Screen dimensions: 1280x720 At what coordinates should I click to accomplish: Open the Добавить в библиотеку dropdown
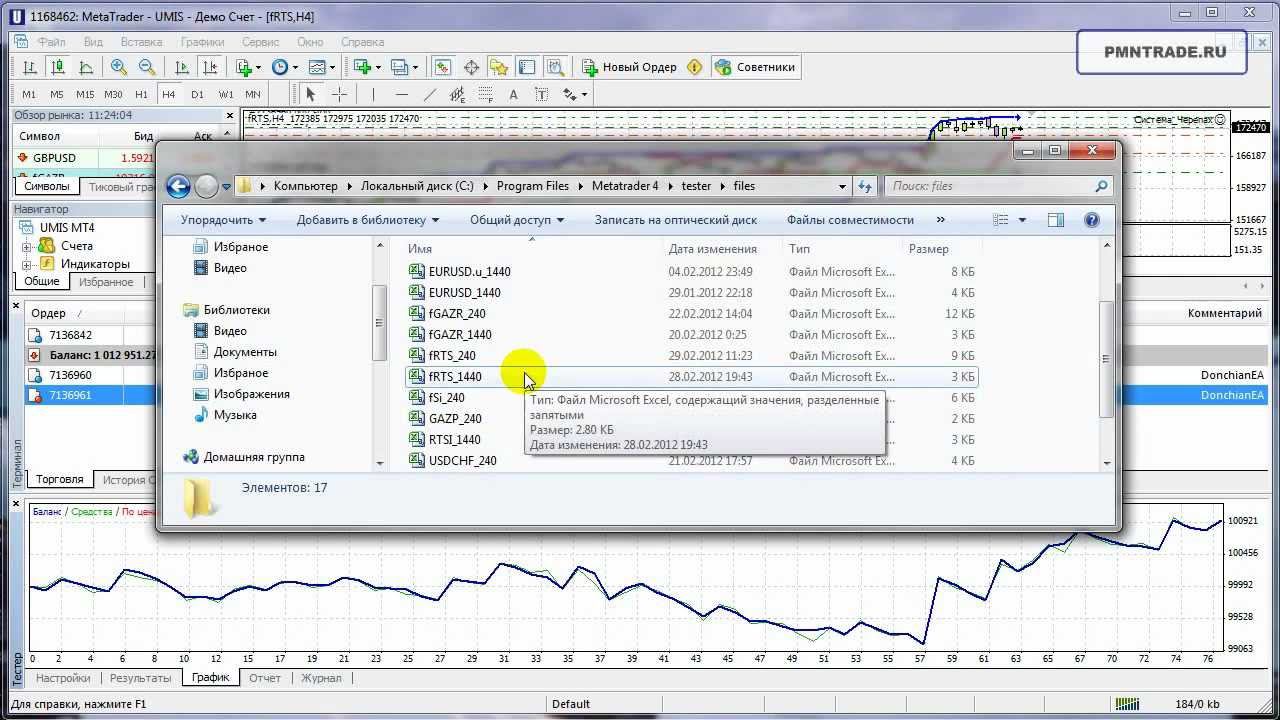coord(368,220)
